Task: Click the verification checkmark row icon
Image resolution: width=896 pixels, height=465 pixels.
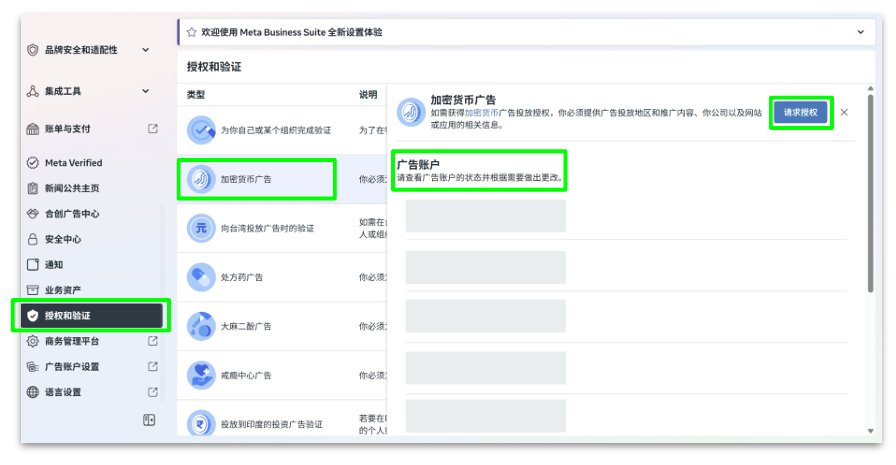Action: click(x=201, y=130)
